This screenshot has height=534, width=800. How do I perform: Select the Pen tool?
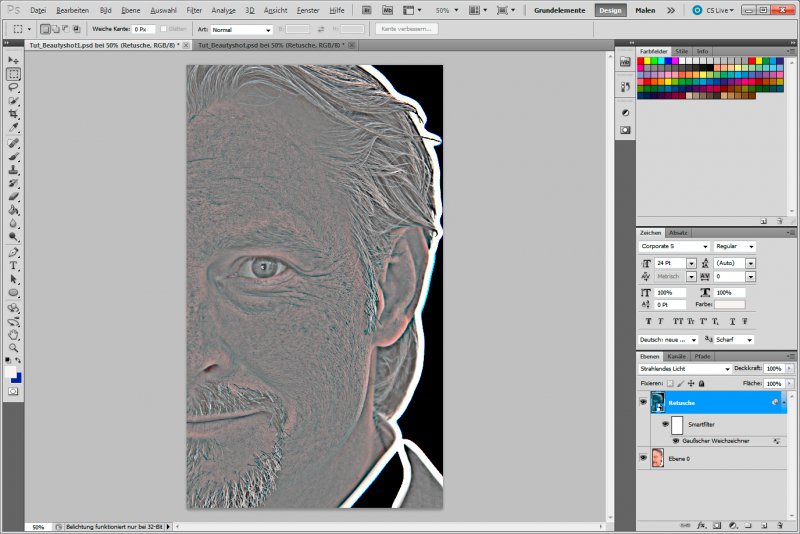point(13,252)
